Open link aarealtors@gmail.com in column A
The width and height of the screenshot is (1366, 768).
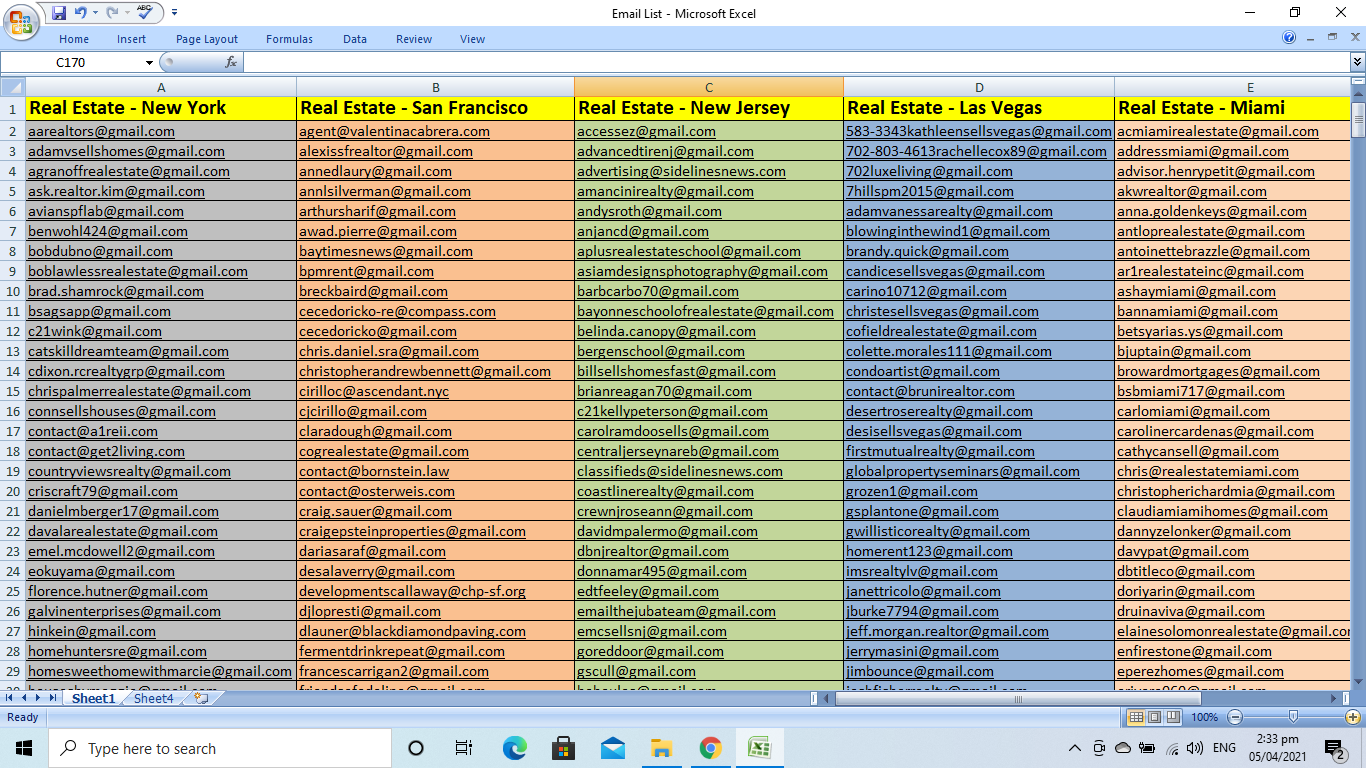[x=101, y=131]
